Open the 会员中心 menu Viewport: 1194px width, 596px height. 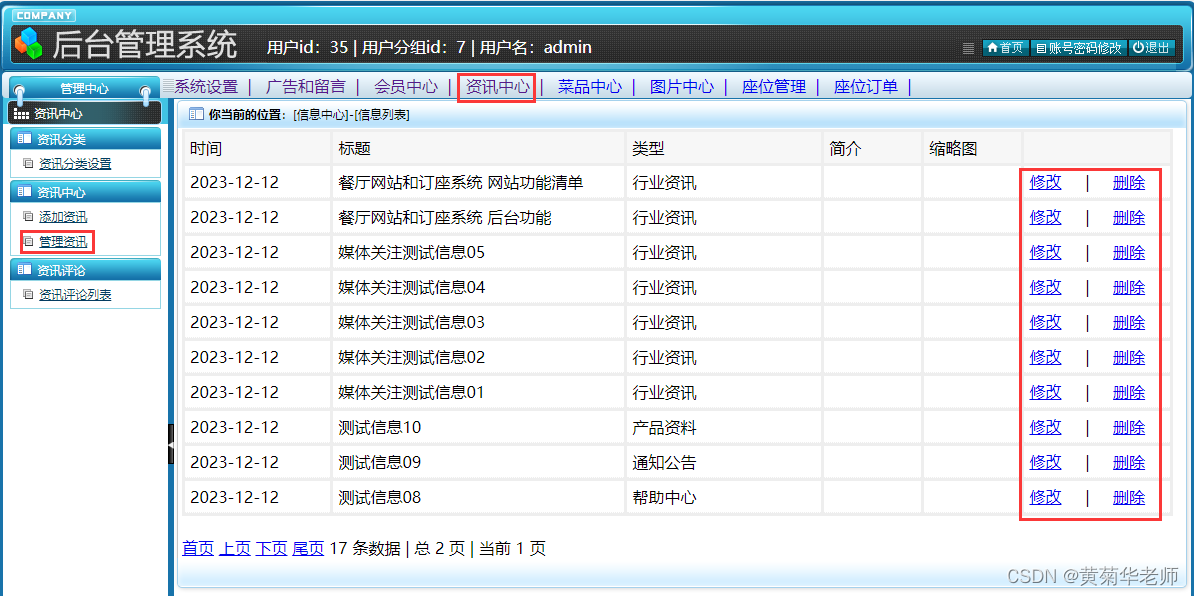406,87
